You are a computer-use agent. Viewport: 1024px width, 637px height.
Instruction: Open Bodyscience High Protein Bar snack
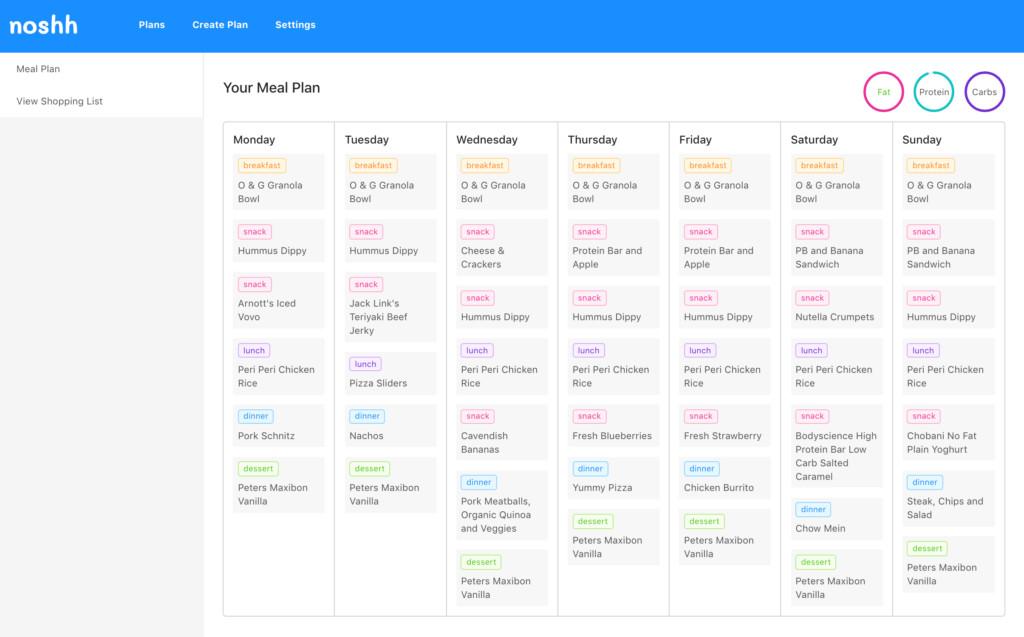click(837, 446)
